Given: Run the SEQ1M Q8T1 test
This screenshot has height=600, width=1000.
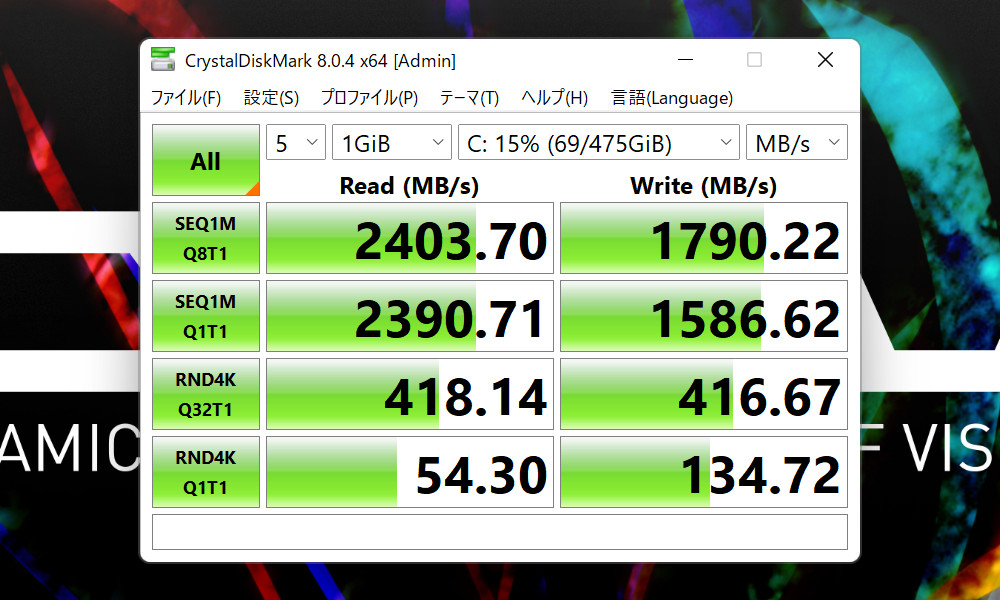Looking at the screenshot, I should pos(205,238).
